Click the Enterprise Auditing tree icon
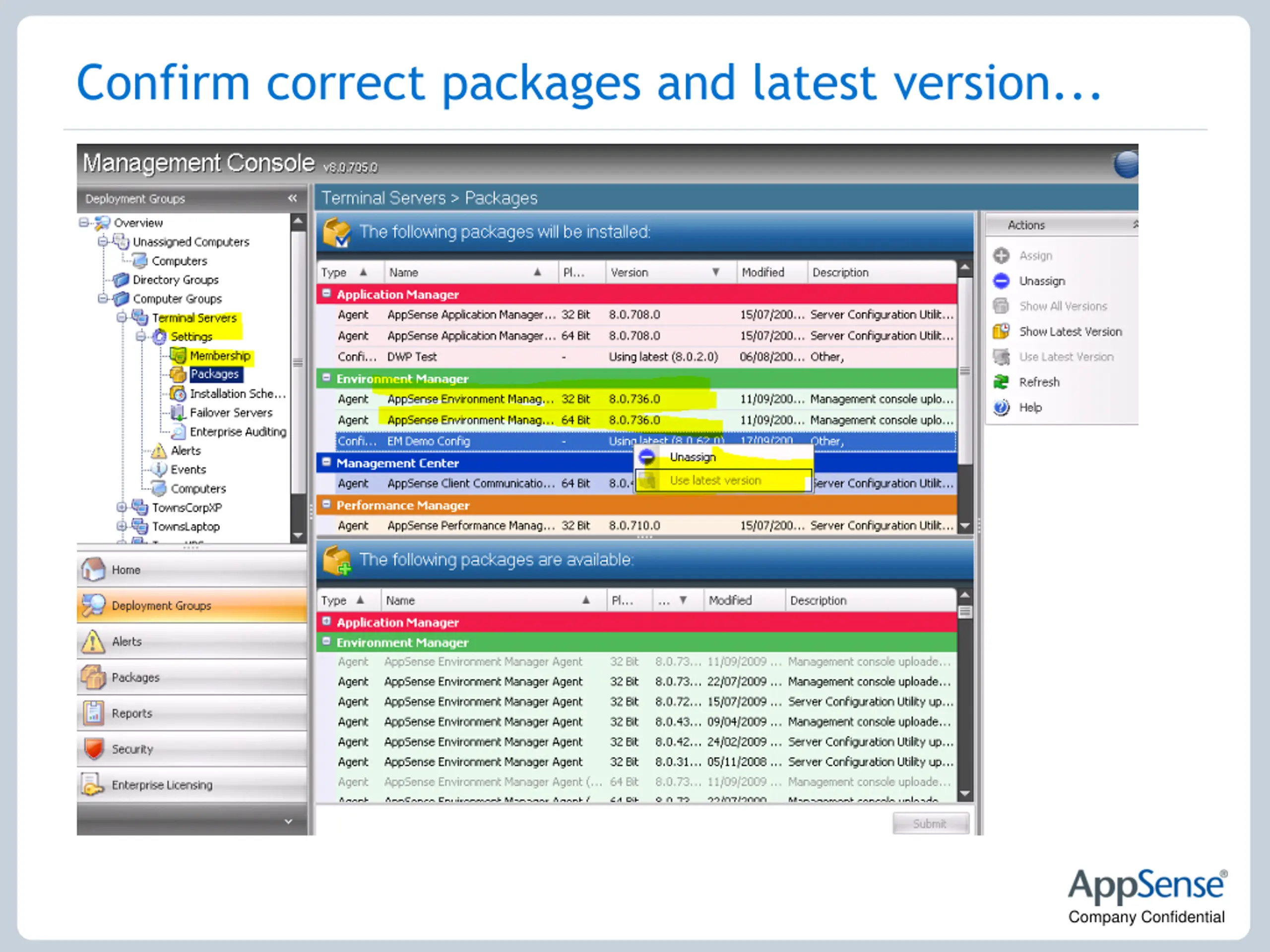 [x=179, y=431]
